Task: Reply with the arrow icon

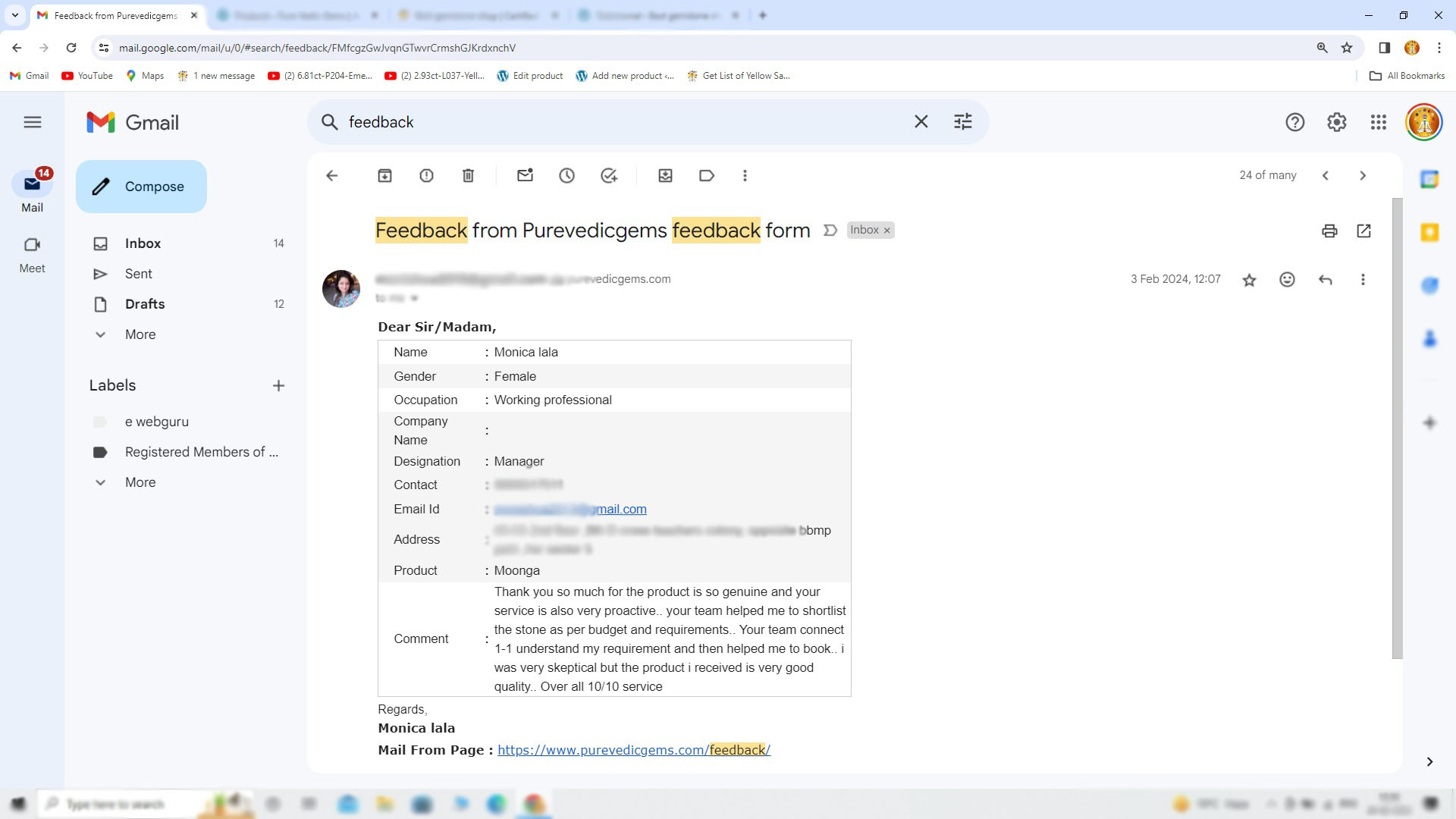Action: 1325,280
